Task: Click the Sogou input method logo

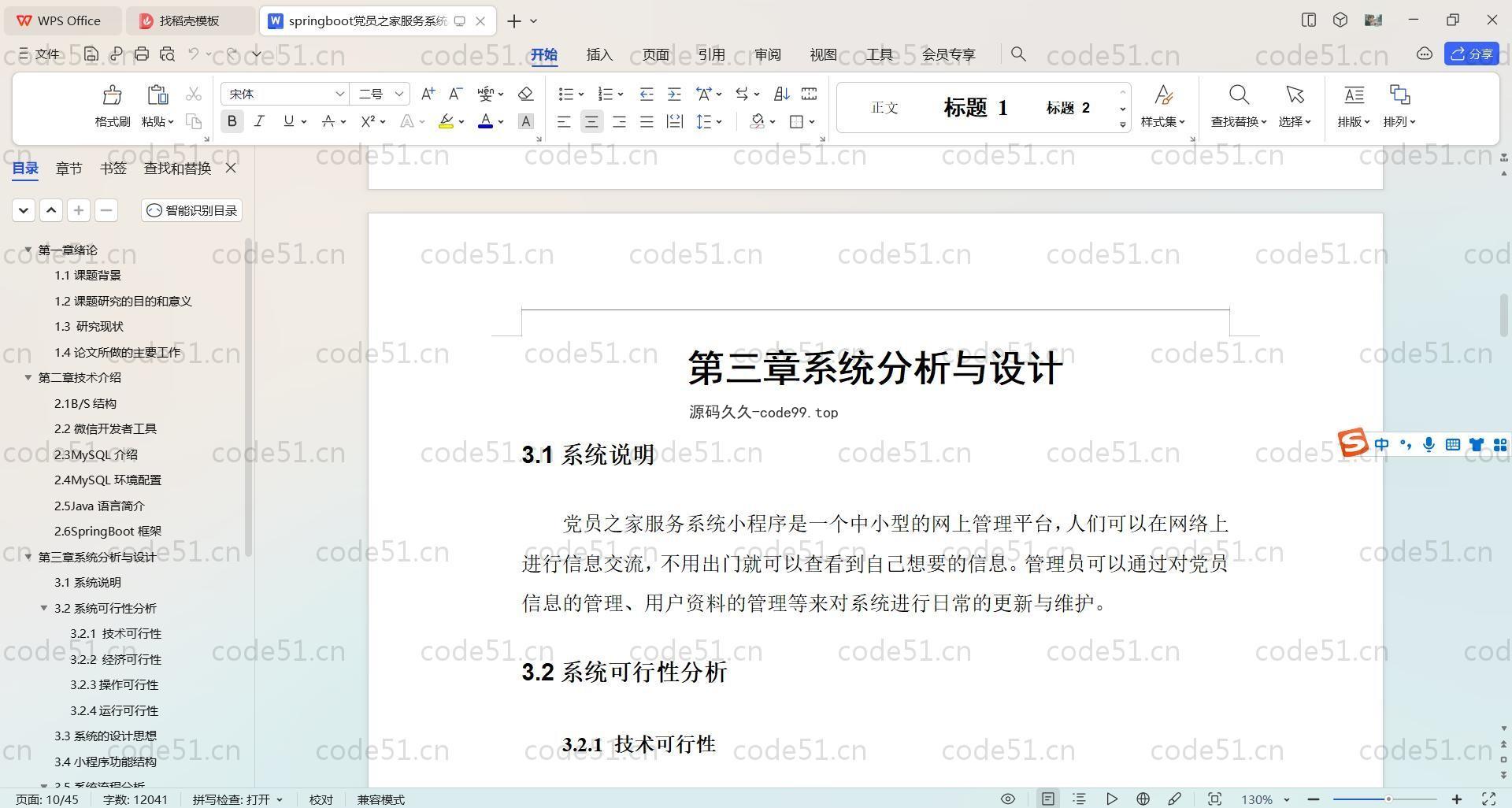Action: click(x=1353, y=443)
